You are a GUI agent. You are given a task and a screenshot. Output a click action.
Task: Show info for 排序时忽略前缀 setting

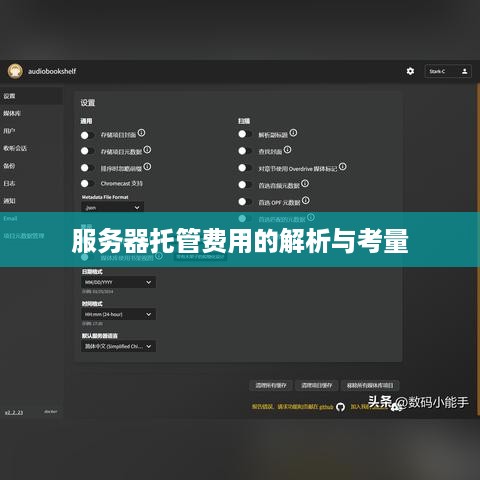click(x=147, y=166)
